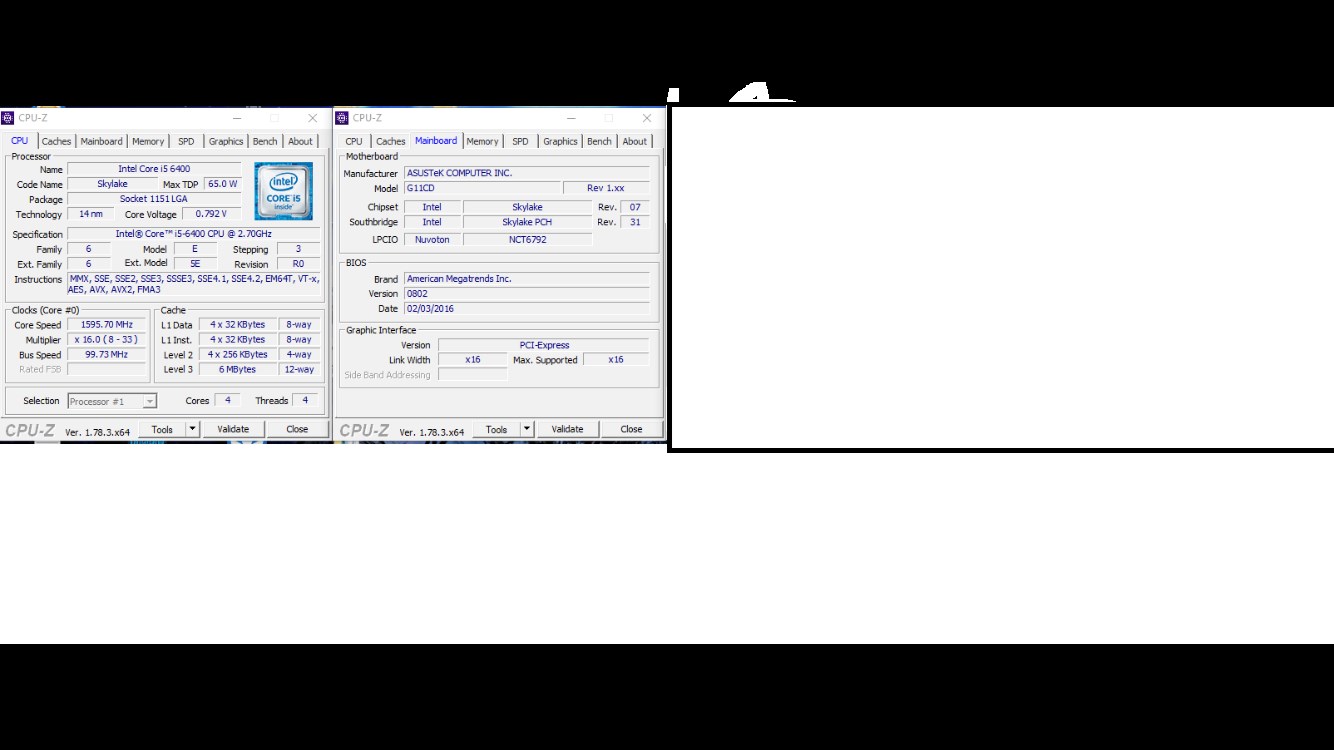This screenshot has height=750, width=1334.
Task: Switch to CPU tab in the motherboard window
Action: click(x=354, y=141)
